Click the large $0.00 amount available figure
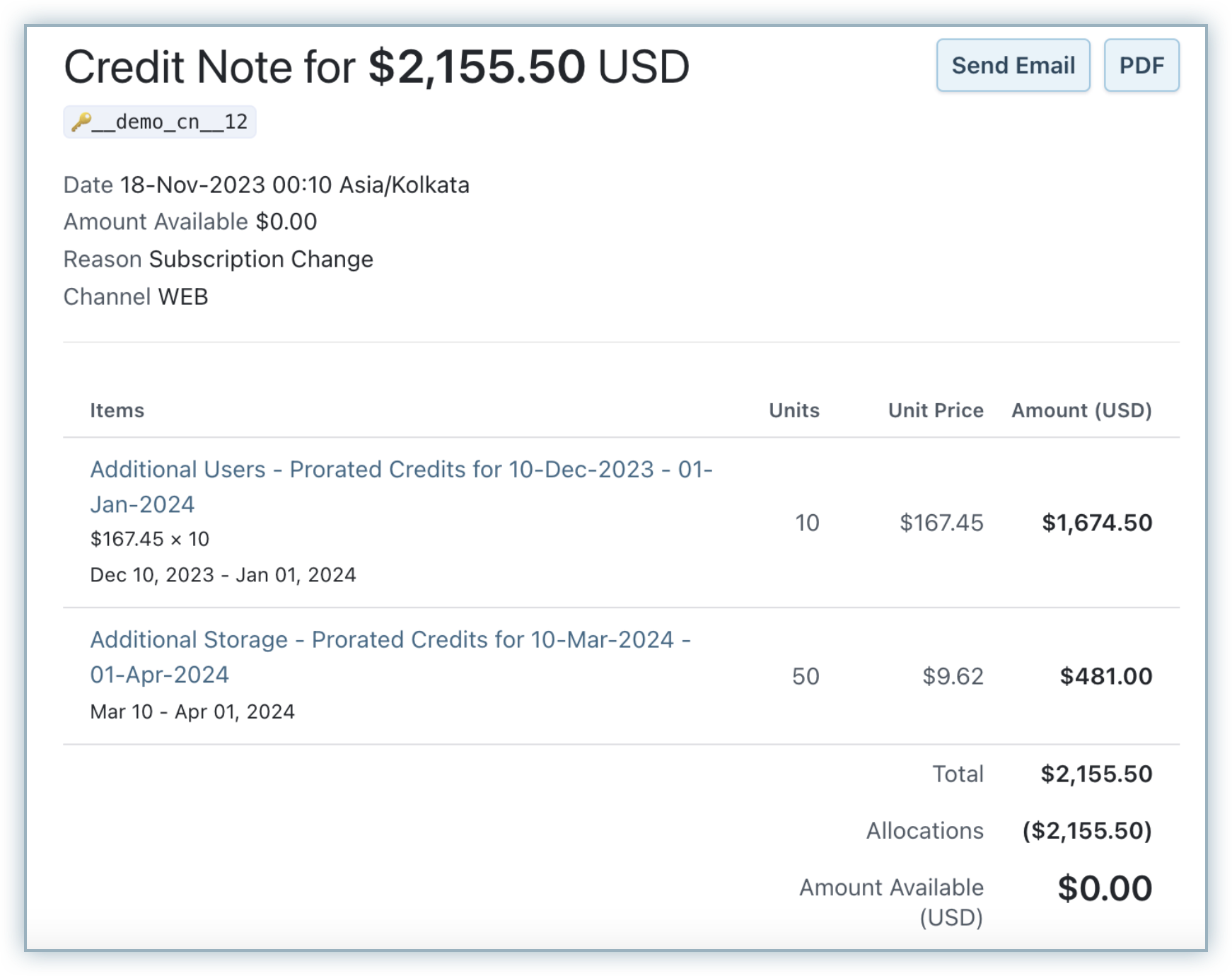The image size is (1232, 976). tap(1104, 888)
